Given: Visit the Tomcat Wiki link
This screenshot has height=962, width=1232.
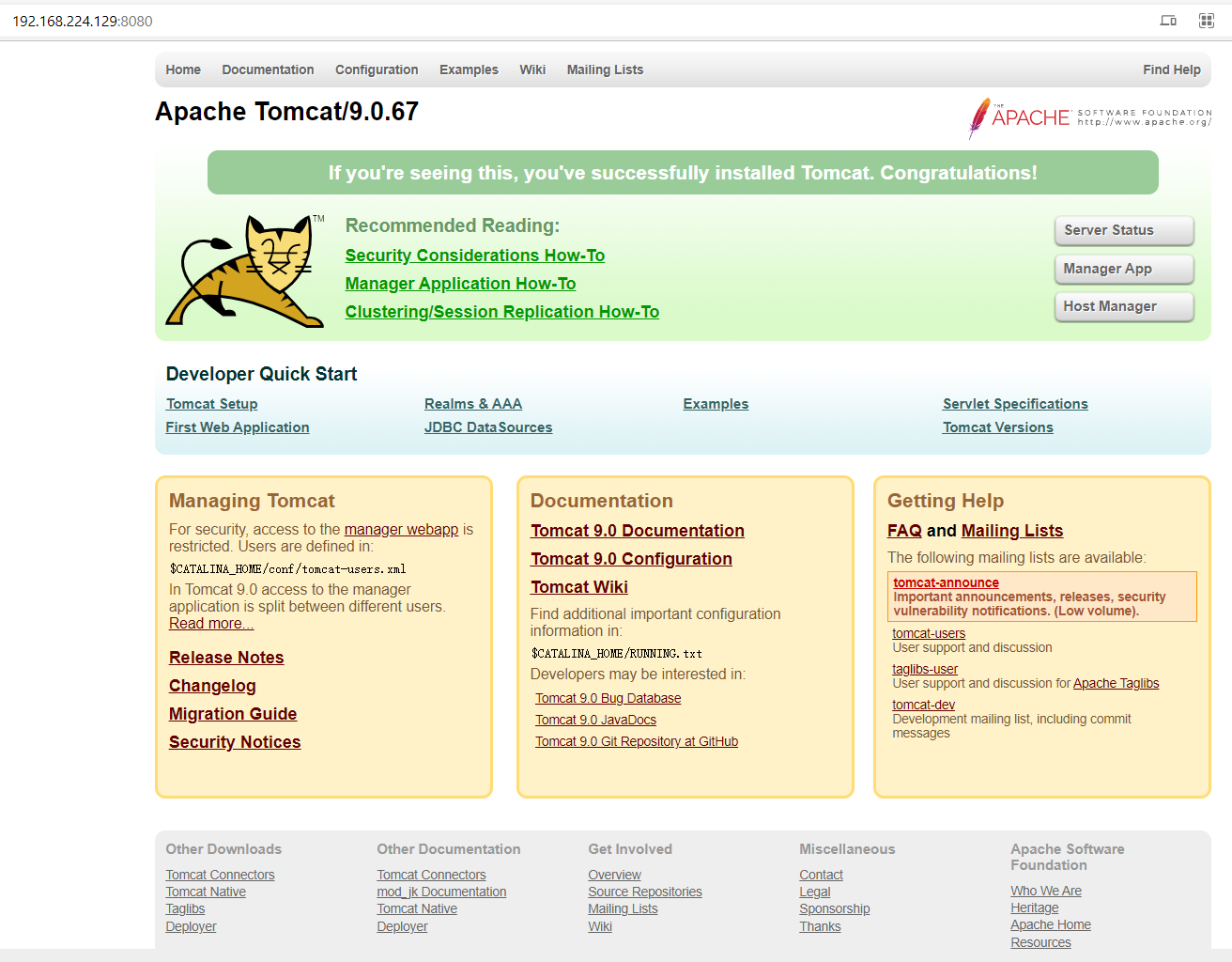Looking at the screenshot, I should 579,587.
